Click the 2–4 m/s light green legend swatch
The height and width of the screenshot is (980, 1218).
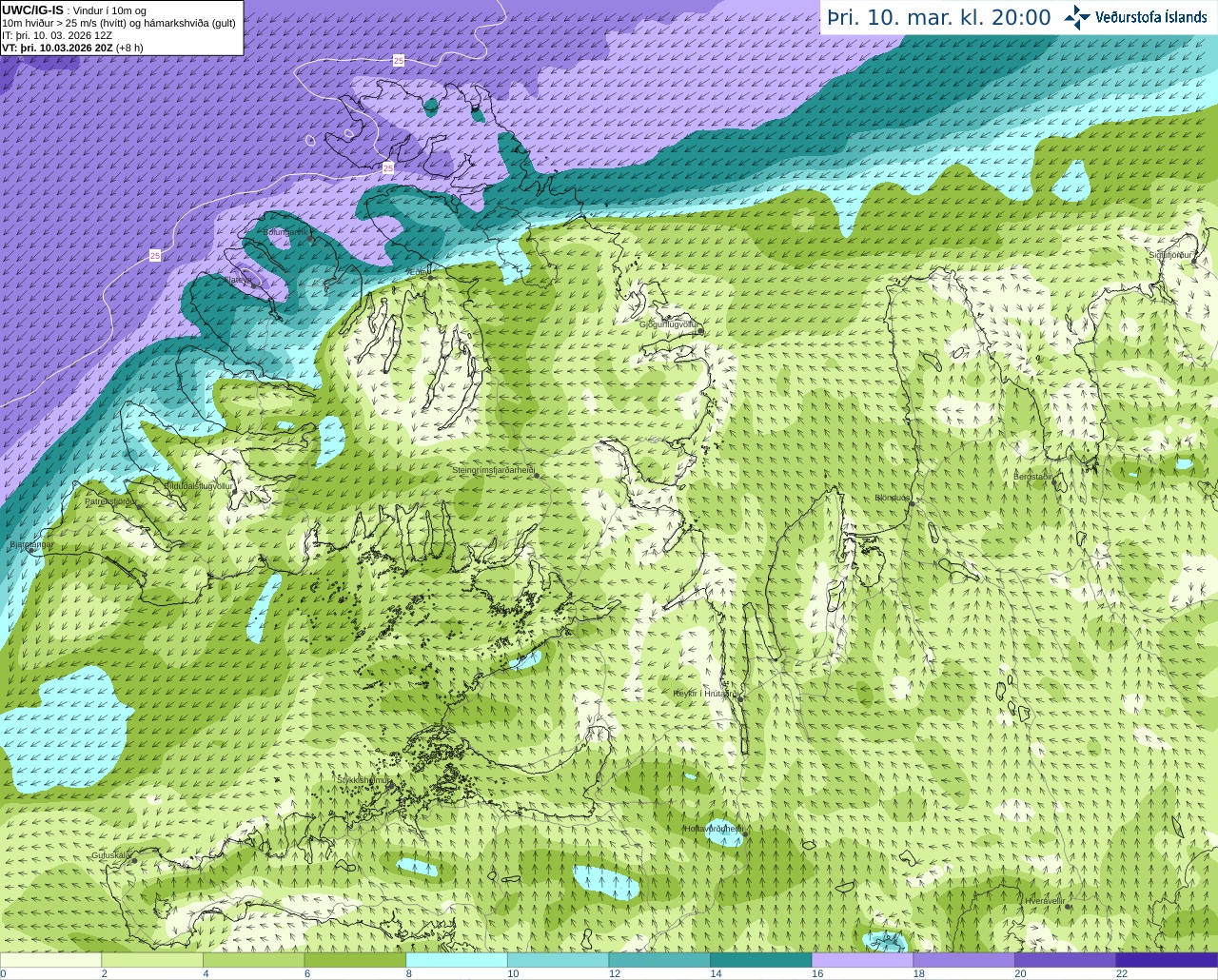click(152, 960)
